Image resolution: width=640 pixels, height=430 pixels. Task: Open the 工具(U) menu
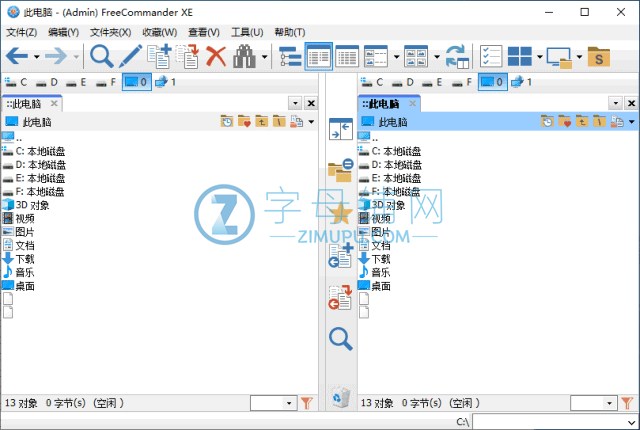click(247, 32)
